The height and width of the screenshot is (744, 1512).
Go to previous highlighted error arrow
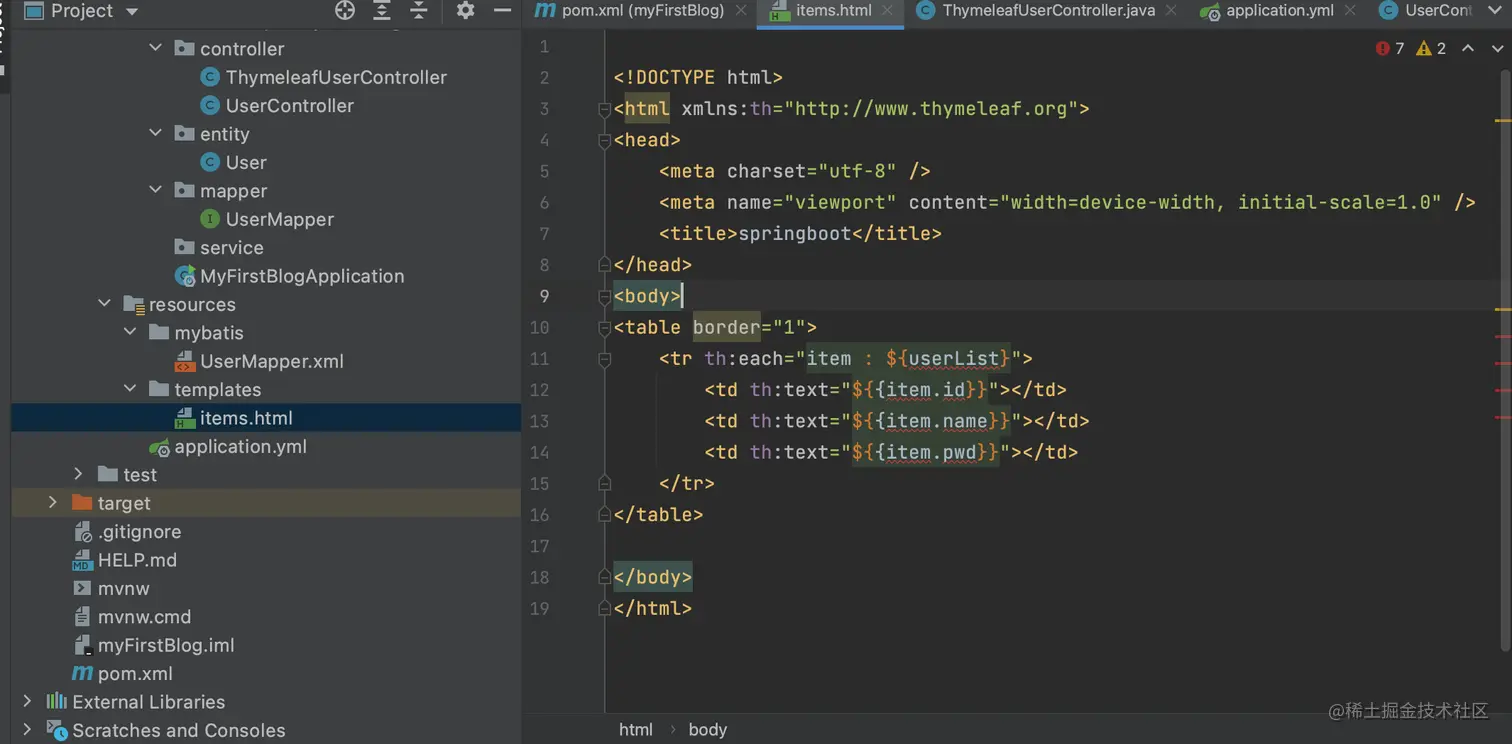click(x=1467, y=48)
